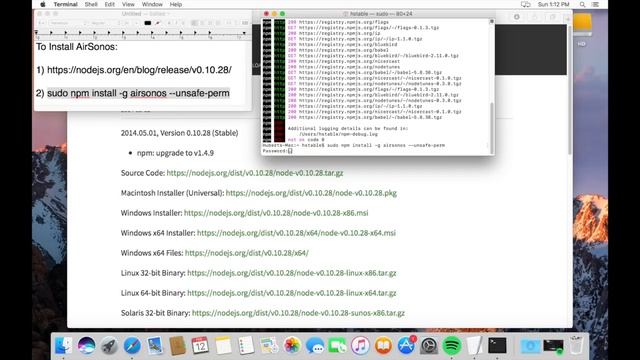
Task: Open Terminal icon in the Dock
Action: (x=497, y=346)
